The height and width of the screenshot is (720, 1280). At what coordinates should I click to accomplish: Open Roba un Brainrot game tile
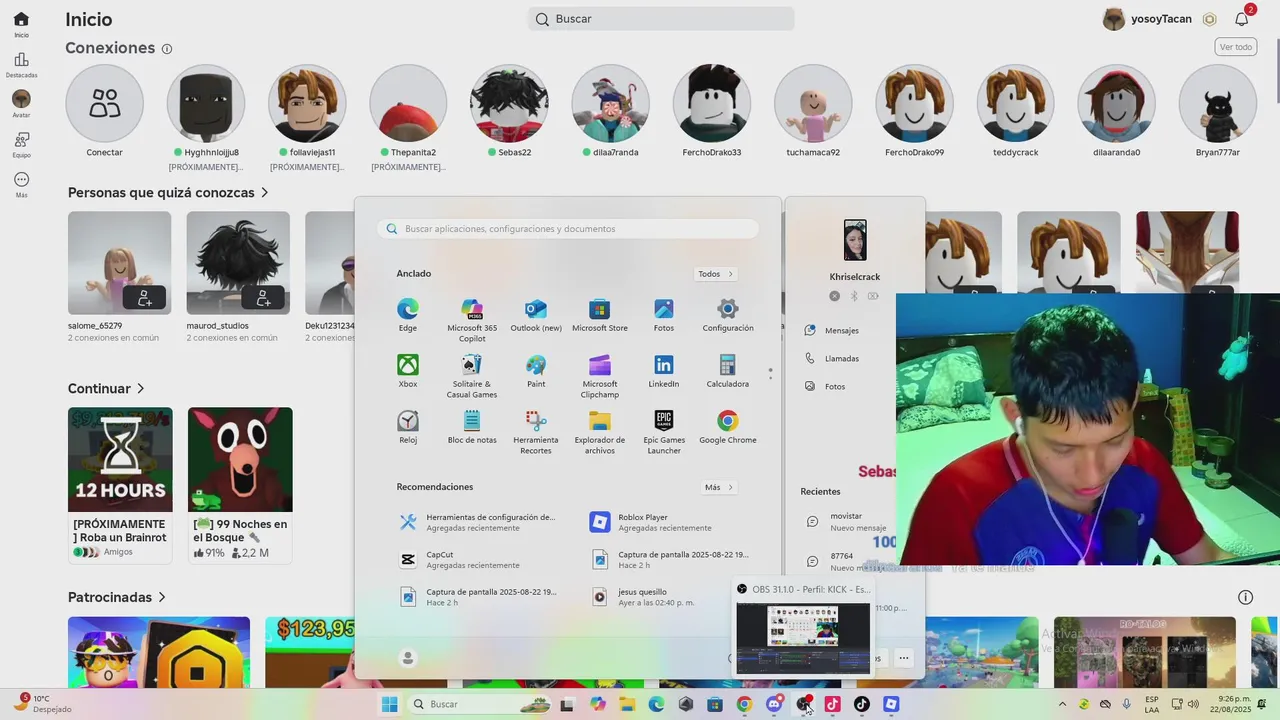120,484
